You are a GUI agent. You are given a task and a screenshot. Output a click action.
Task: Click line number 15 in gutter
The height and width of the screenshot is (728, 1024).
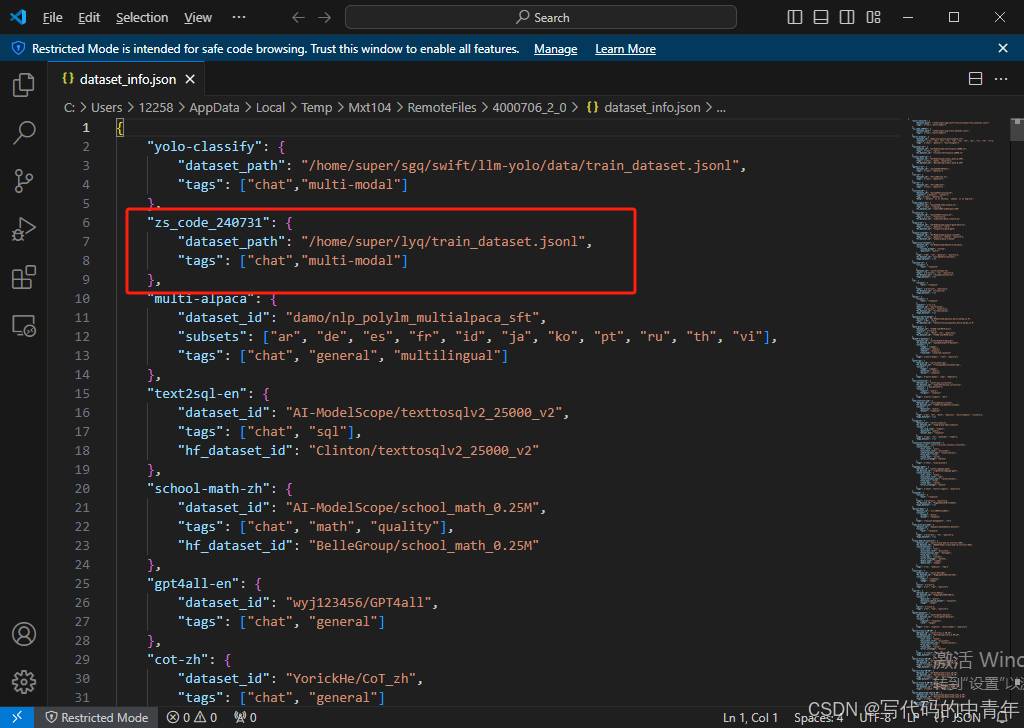point(82,394)
